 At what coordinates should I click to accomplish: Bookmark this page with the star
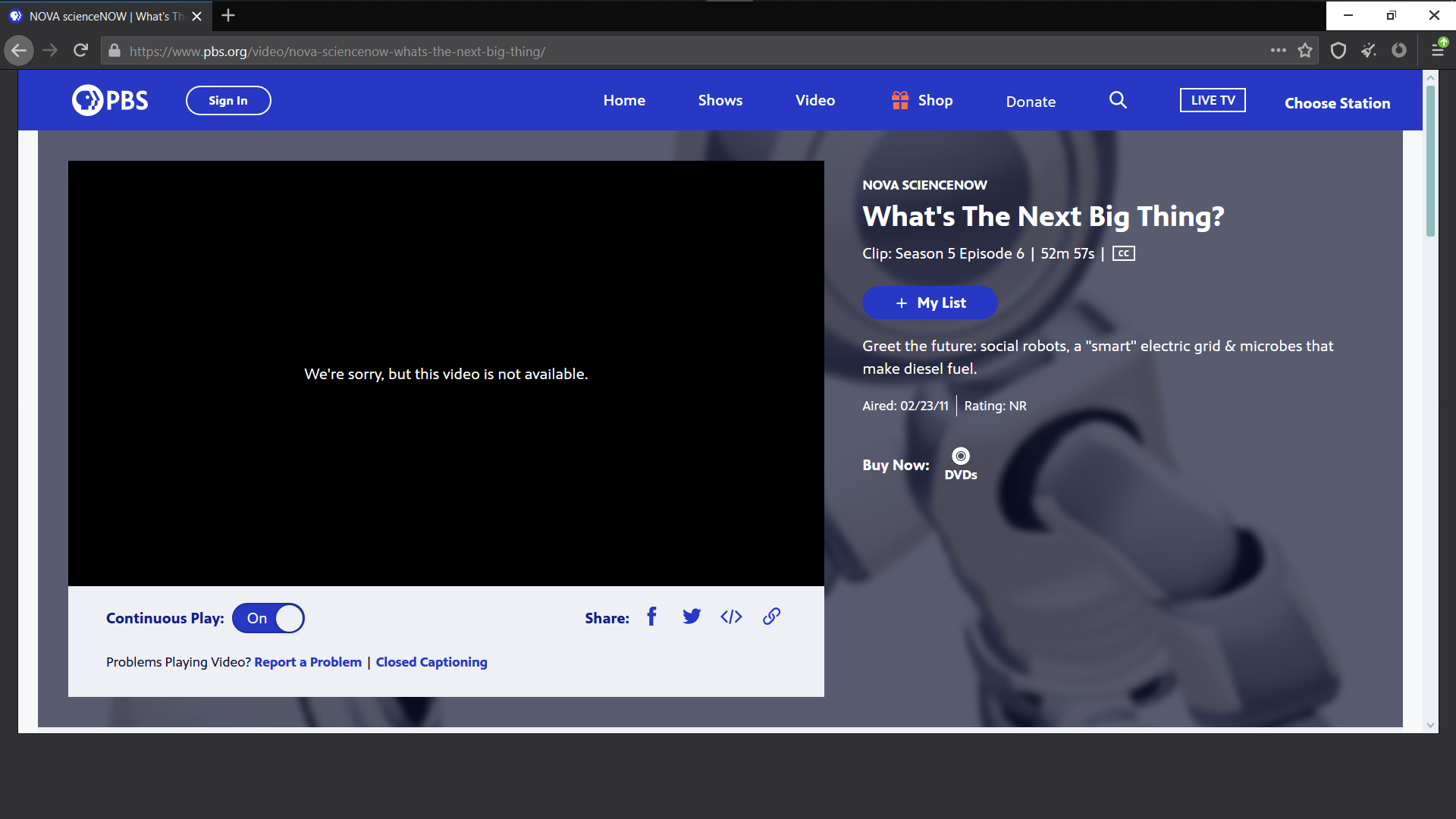click(x=1305, y=51)
